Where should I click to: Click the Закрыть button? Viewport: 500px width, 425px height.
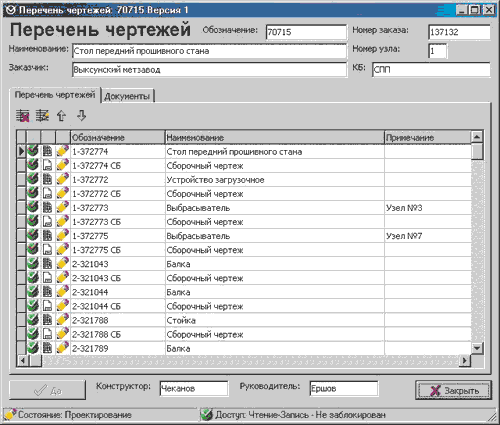coord(453,390)
